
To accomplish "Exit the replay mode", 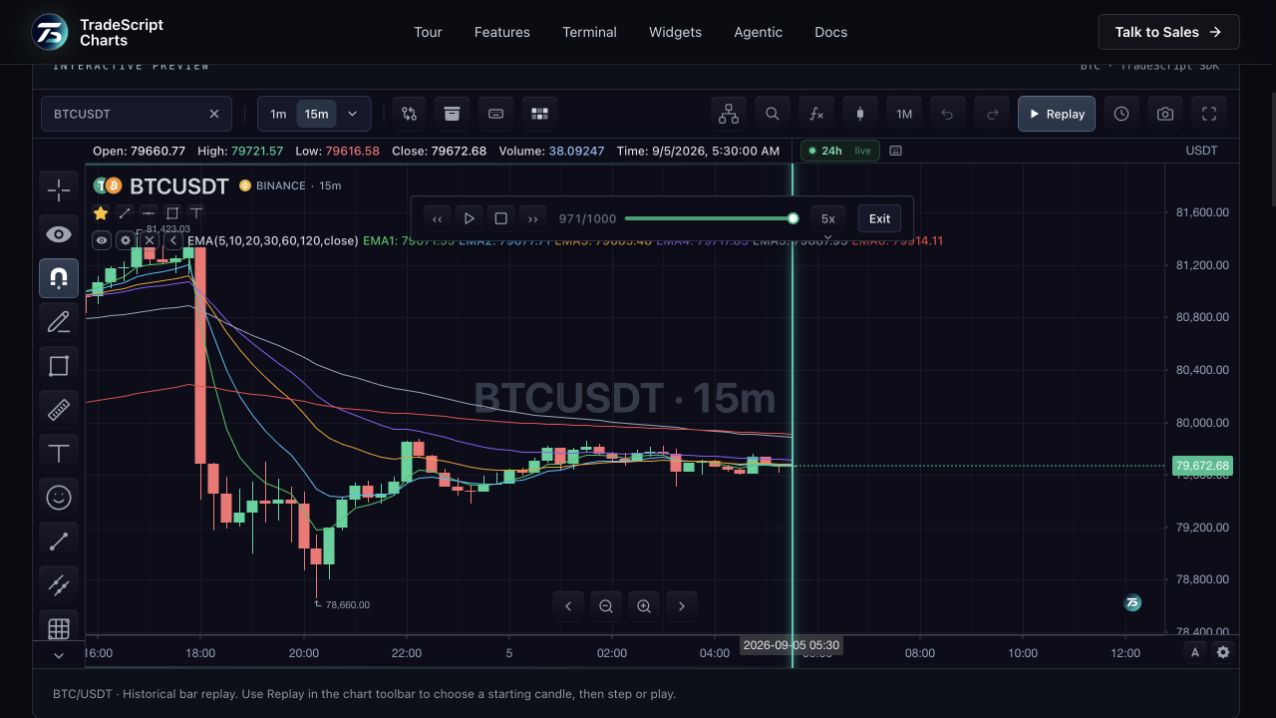I will (879, 218).
